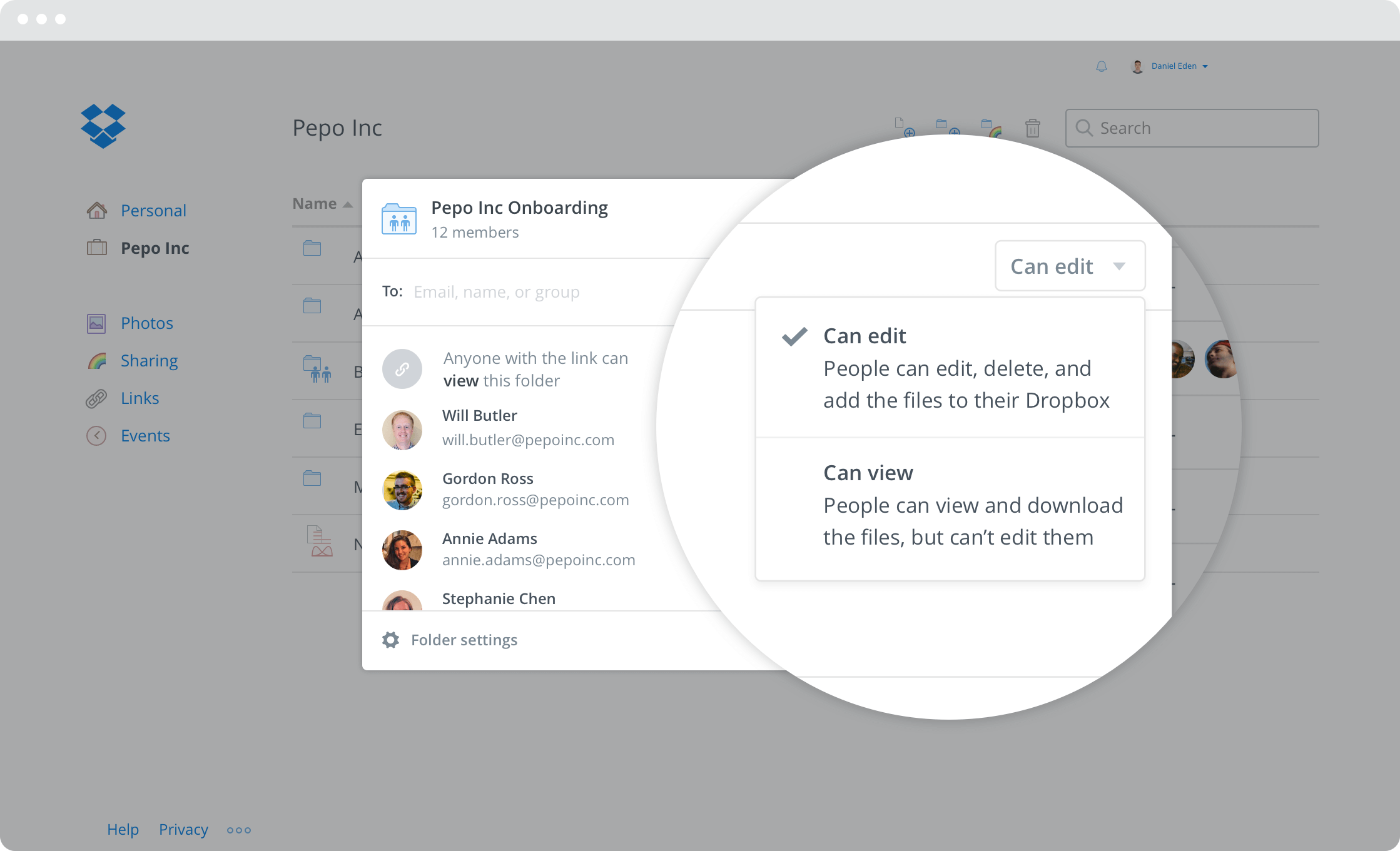The width and height of the screenshot is (1400, 851).
Task: Open Photos in the sidebar
Action: click(x=146, y=323)
